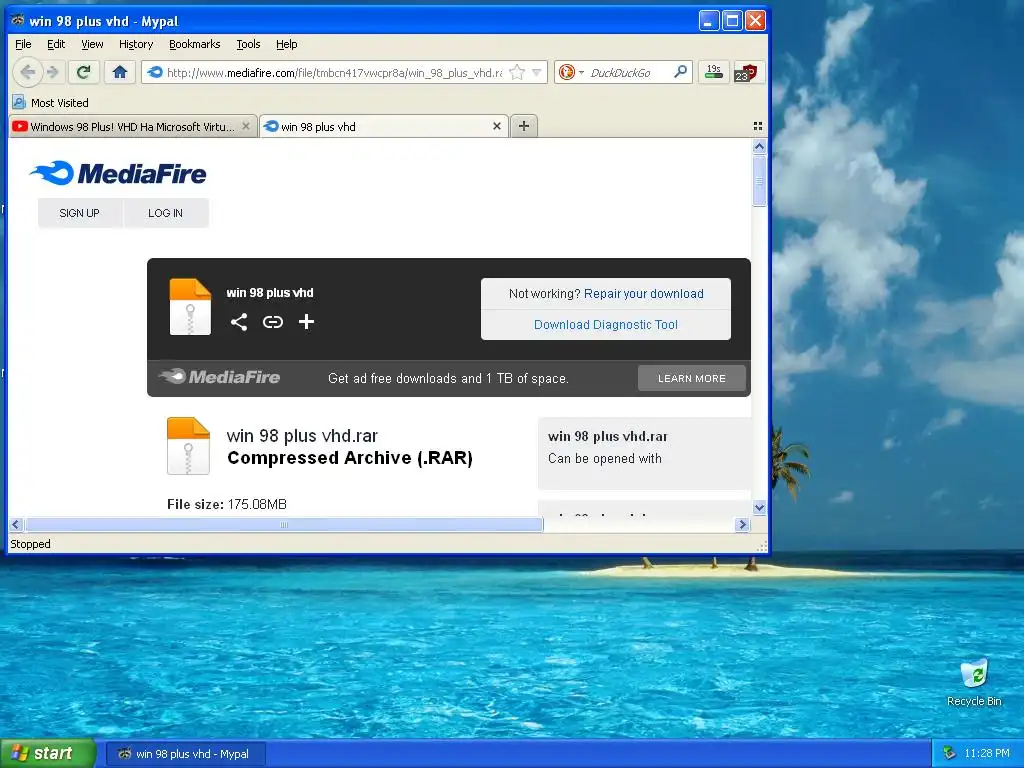Copy link using the chain link icon

coord(273,321)
